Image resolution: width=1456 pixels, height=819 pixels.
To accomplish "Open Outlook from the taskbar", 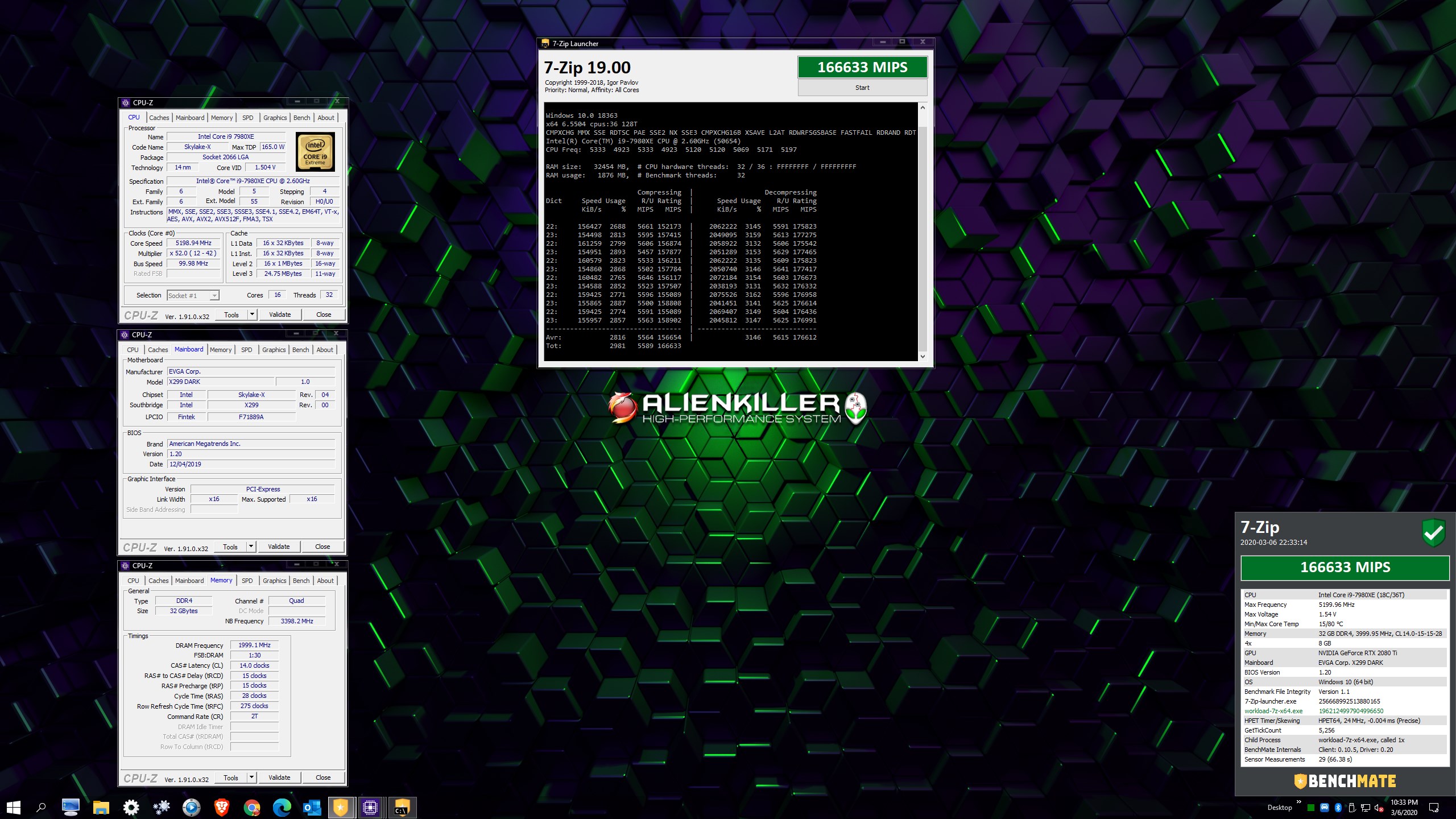I will (312, 807).
